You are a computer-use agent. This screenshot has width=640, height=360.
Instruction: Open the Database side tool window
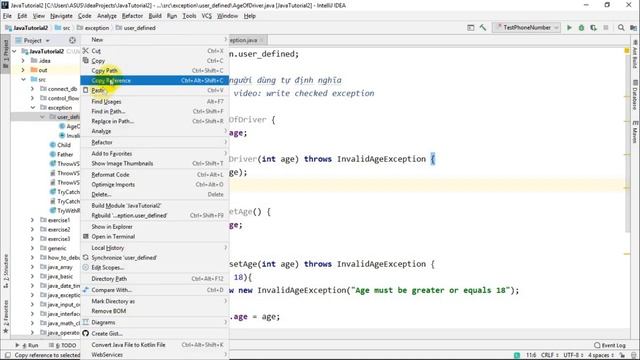click(635, 95)
